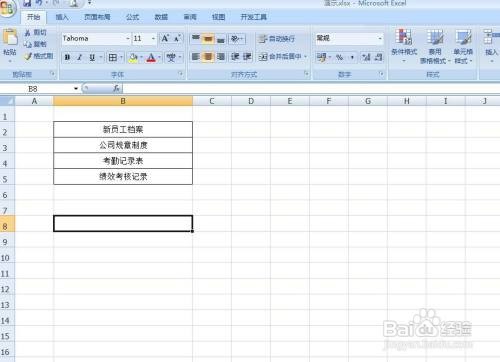Open the Tahoma font name dropdown
500x362 pixels.
[x=128, y=39]
